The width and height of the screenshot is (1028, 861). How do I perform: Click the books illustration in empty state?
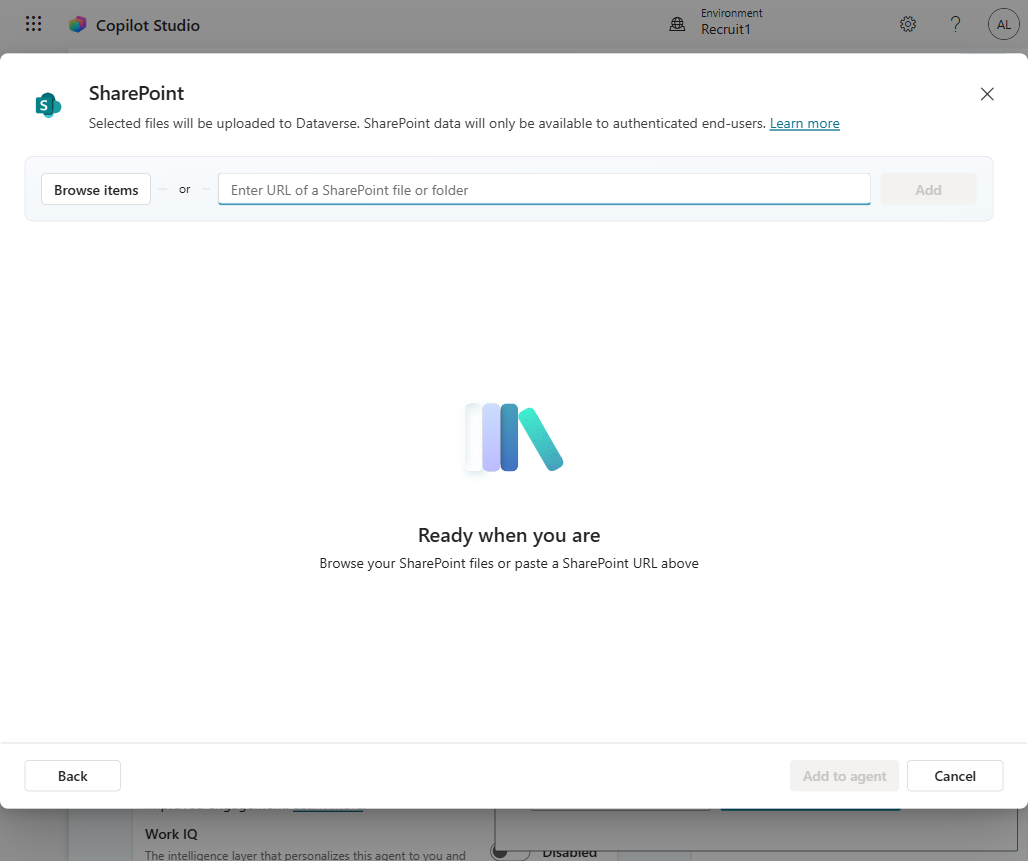click(513, 437)
